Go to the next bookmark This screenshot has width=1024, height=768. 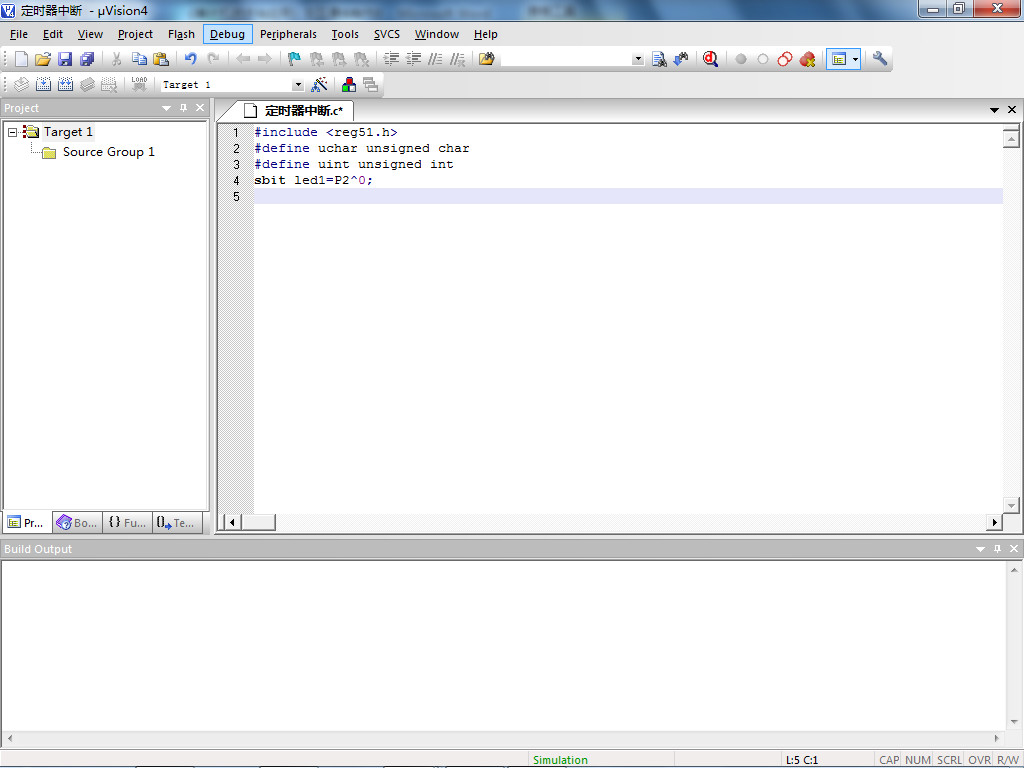click(x=339, y=59)
